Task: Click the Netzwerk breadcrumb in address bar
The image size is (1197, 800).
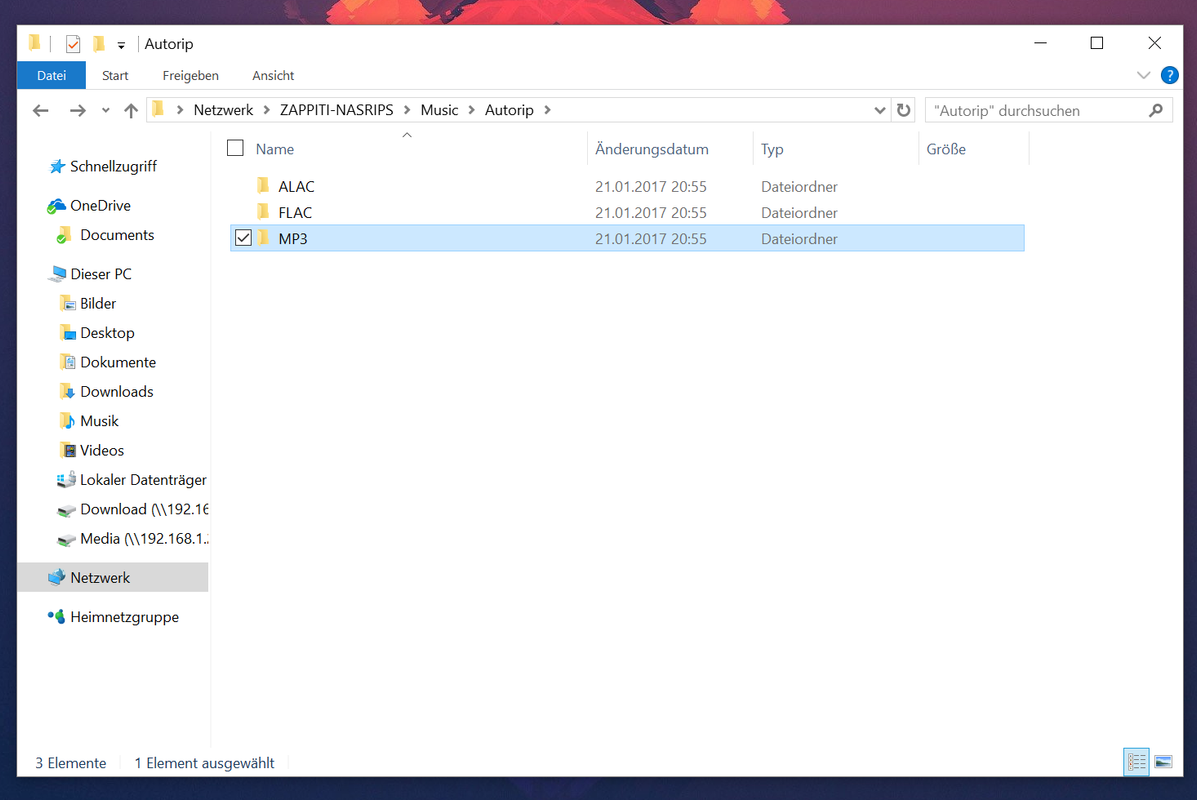Action: [223, 110]
